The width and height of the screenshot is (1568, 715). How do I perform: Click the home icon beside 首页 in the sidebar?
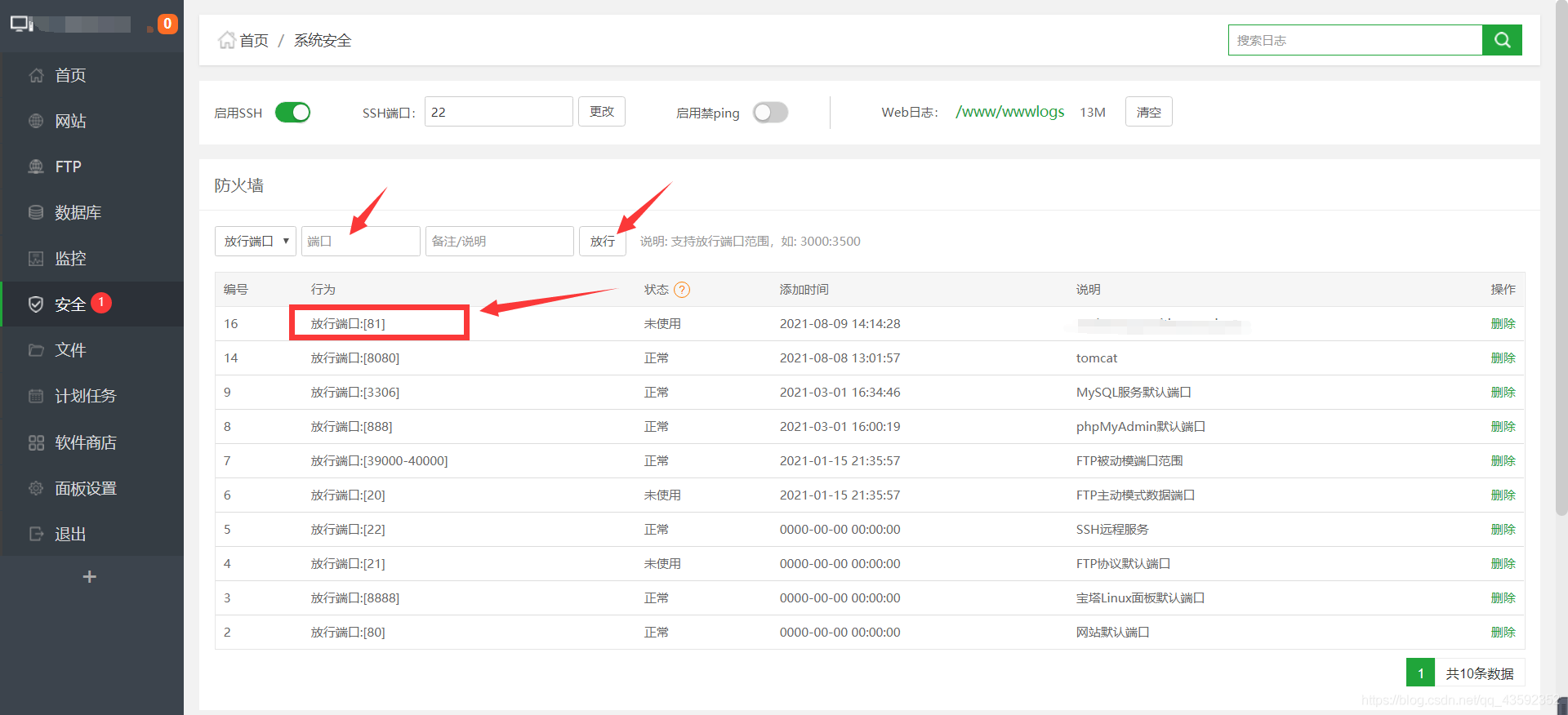(x=36, y=75)
